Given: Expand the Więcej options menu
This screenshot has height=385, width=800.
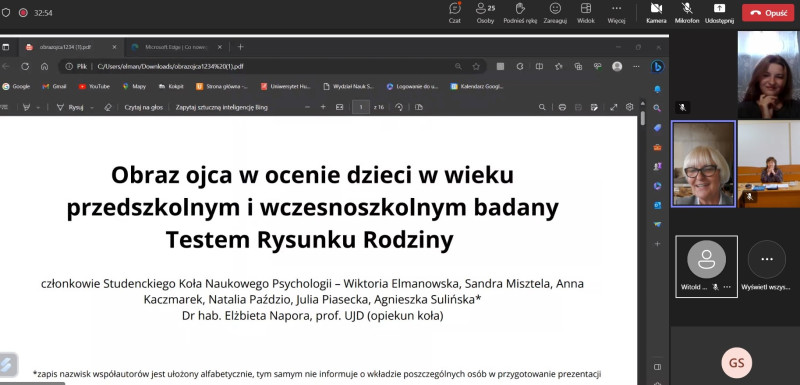Looking at the screenshot, I should [616, 13].
